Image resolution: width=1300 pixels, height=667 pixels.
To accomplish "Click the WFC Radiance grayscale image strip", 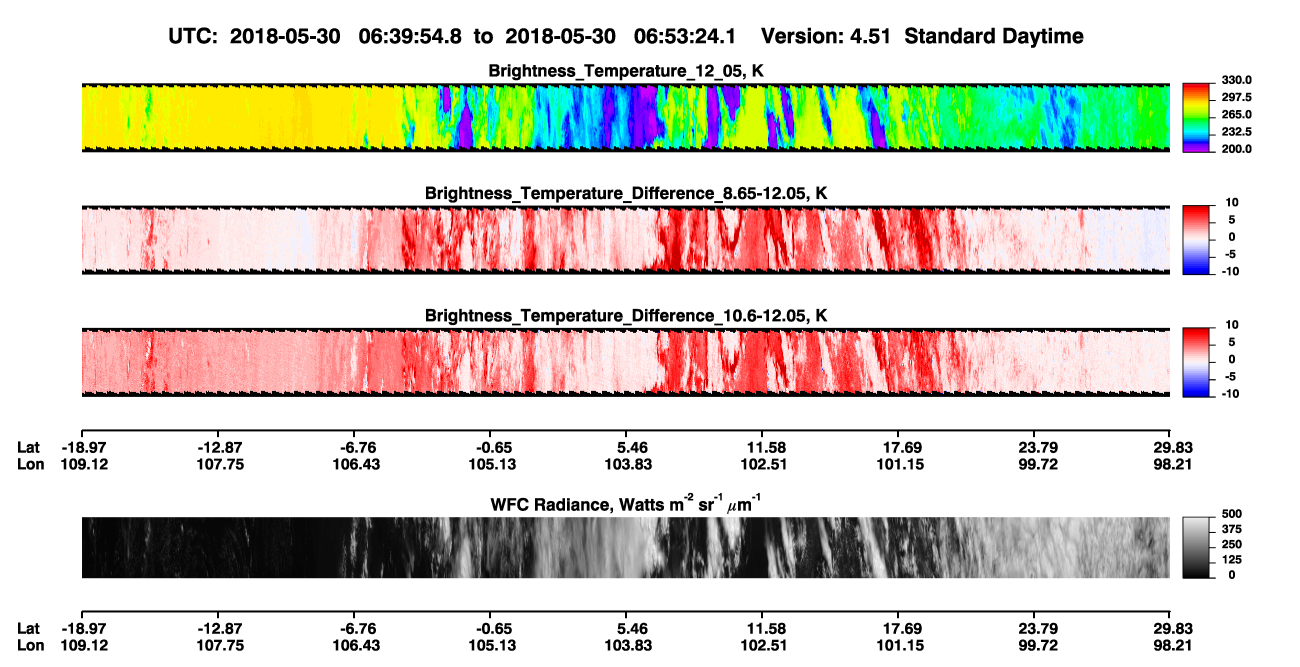I will pos(625,547).
